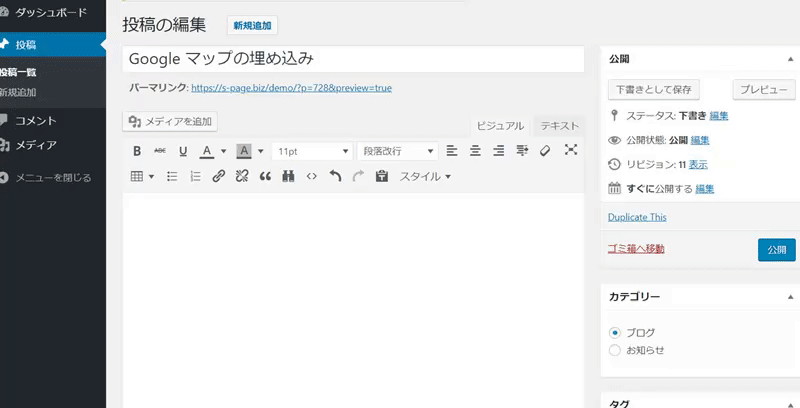
Task: Click the Duplicate This link
Action: pos(637,217)
